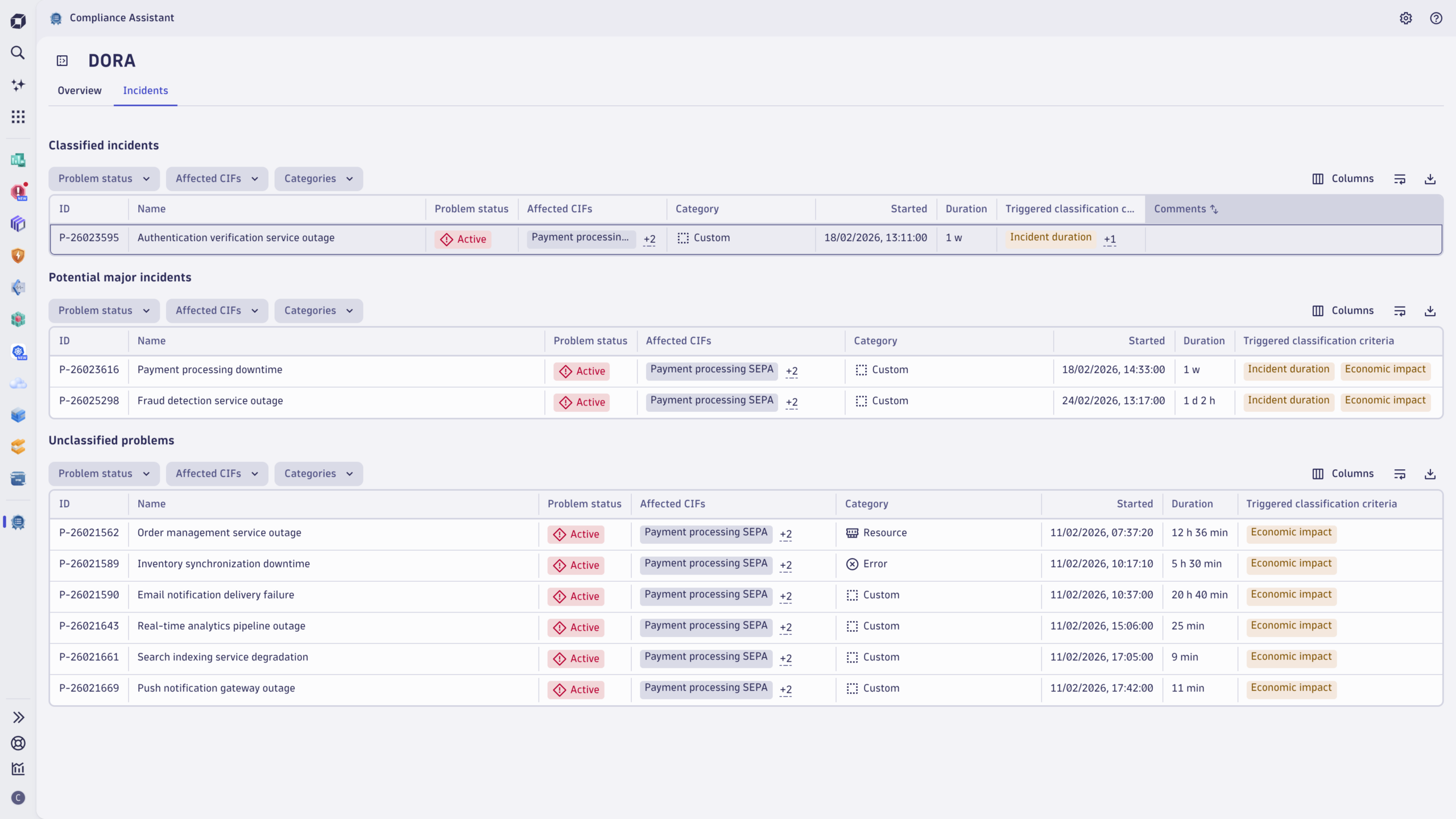Open Affected CIFs filter for Potential major incidents
Image resolution: width=1456 pixels, height=819 pixels.
click(217, 311)
